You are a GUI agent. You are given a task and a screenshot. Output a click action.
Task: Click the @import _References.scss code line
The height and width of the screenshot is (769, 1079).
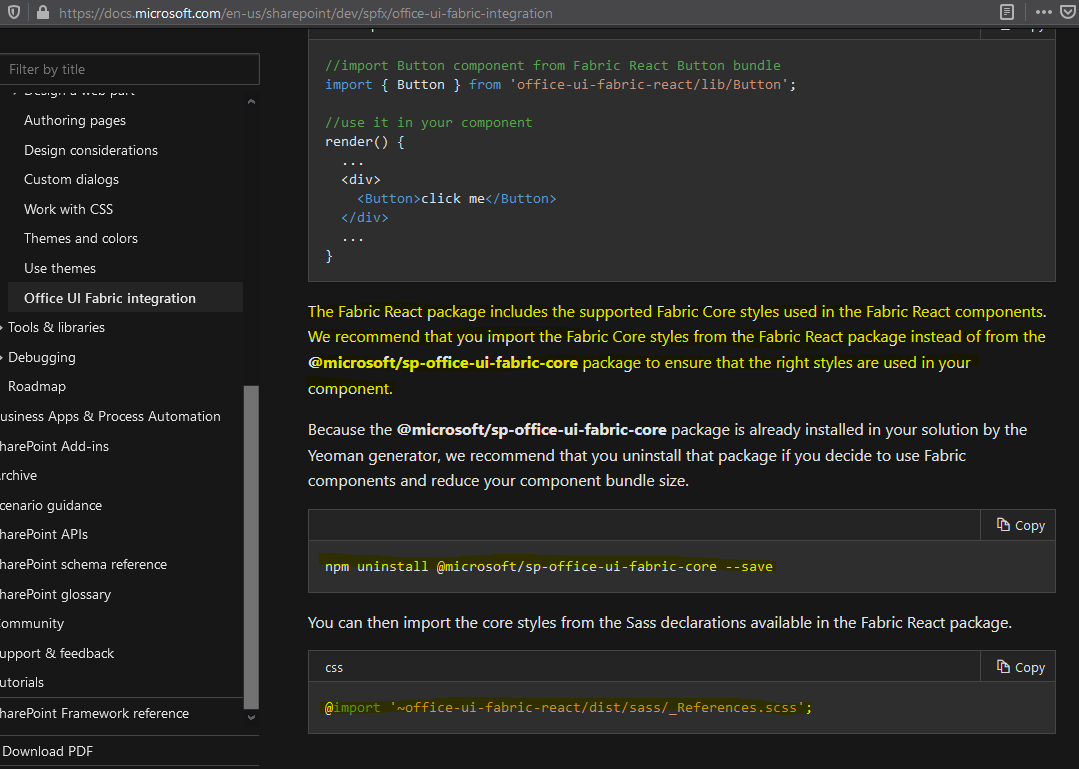tap(568, 708)
